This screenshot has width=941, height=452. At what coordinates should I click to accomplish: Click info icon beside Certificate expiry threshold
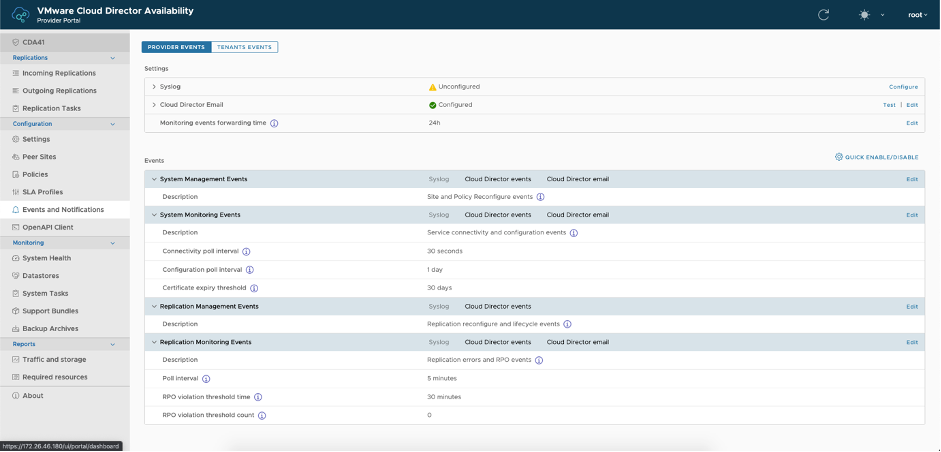[254, 287]
